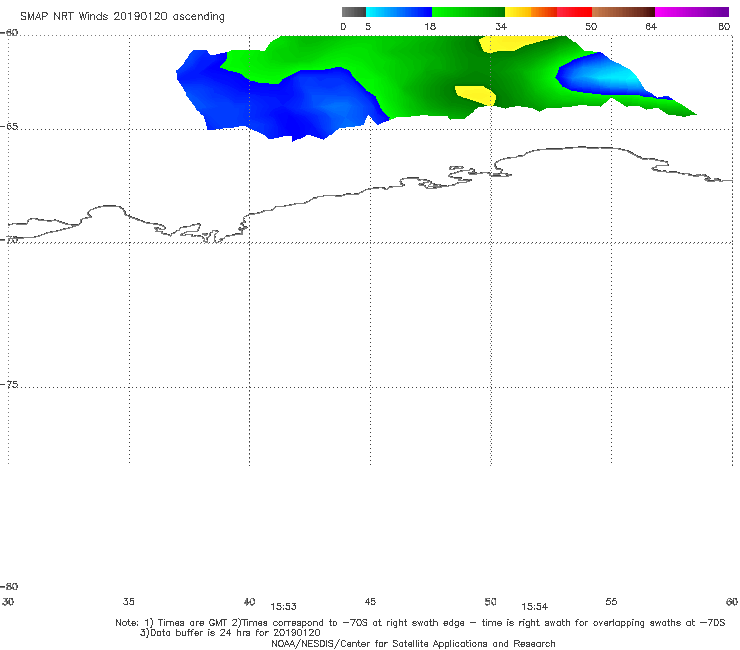The height and width of the screenshot is (650, 740).
Task: Click the small yellow wind patch inside the green area
Action: click(x=476, y=95)
